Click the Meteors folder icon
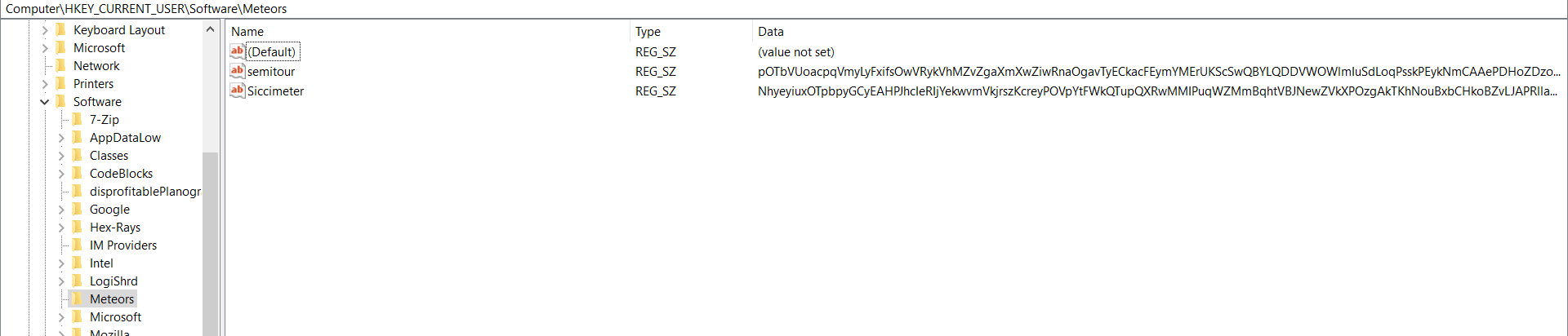The width and height of the screenshot is (1568, 336). [78, 298]
